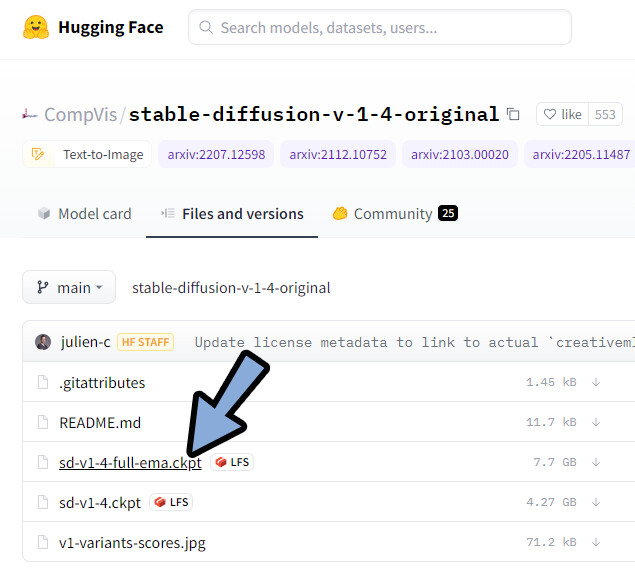Click the HF STAFF badge
The image size is (635, 585).
coord(145,342)
